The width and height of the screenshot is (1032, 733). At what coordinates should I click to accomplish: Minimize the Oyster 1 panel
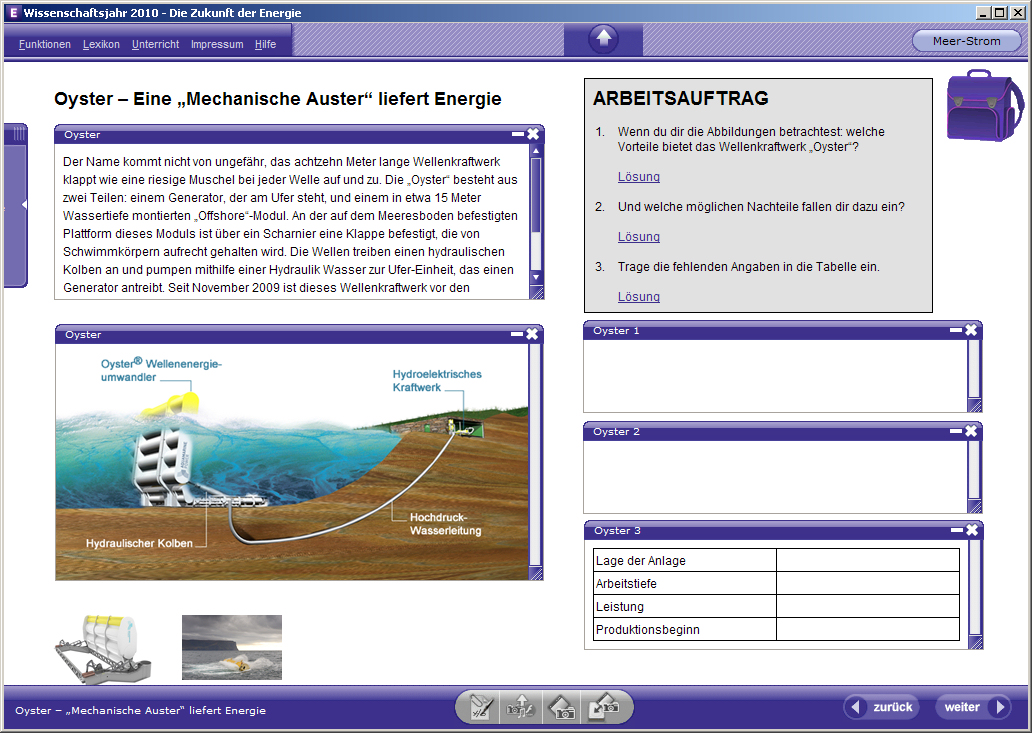[x=956, y=330]
